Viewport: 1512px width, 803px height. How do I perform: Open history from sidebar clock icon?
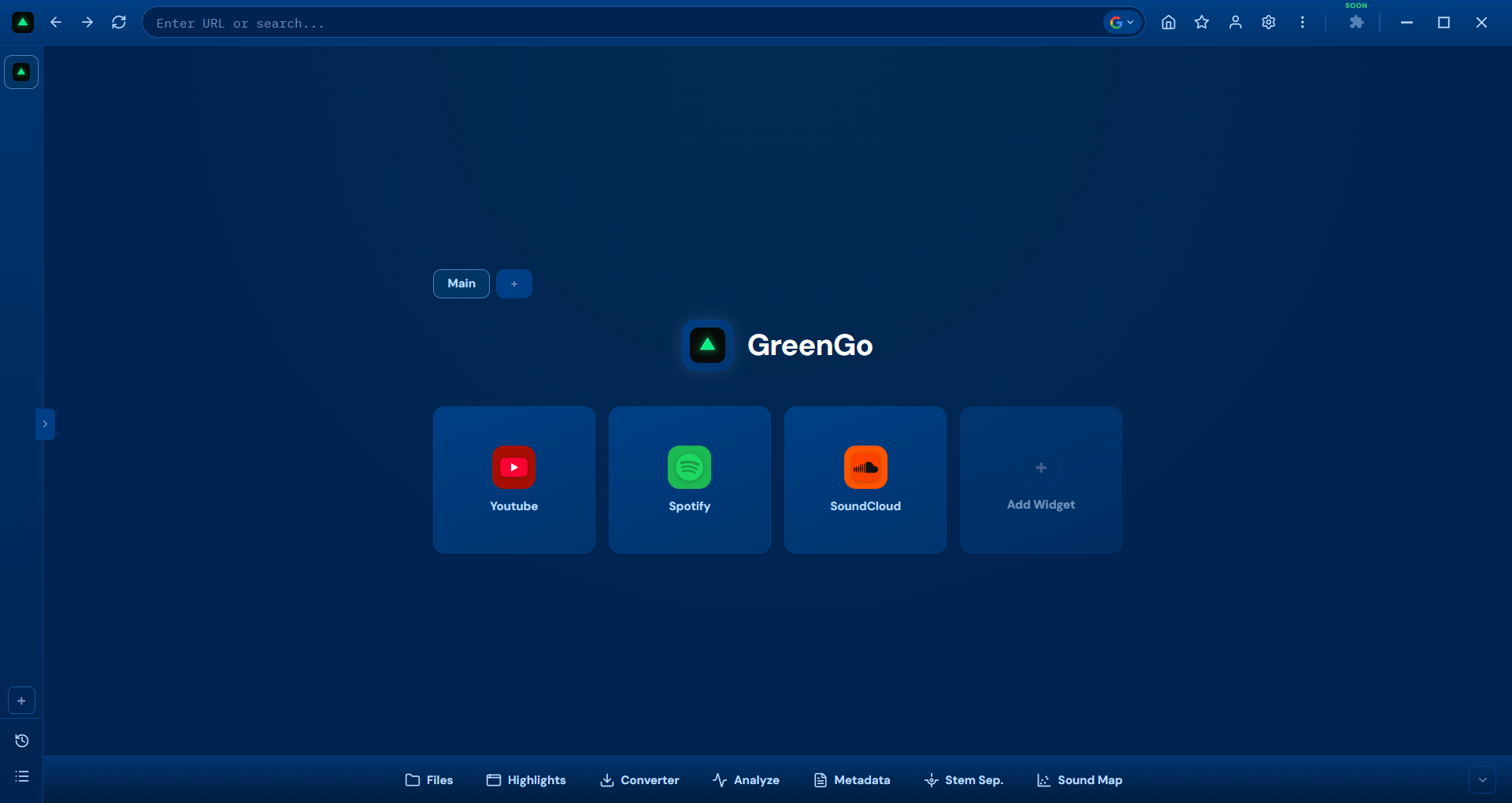click(22, 741)
